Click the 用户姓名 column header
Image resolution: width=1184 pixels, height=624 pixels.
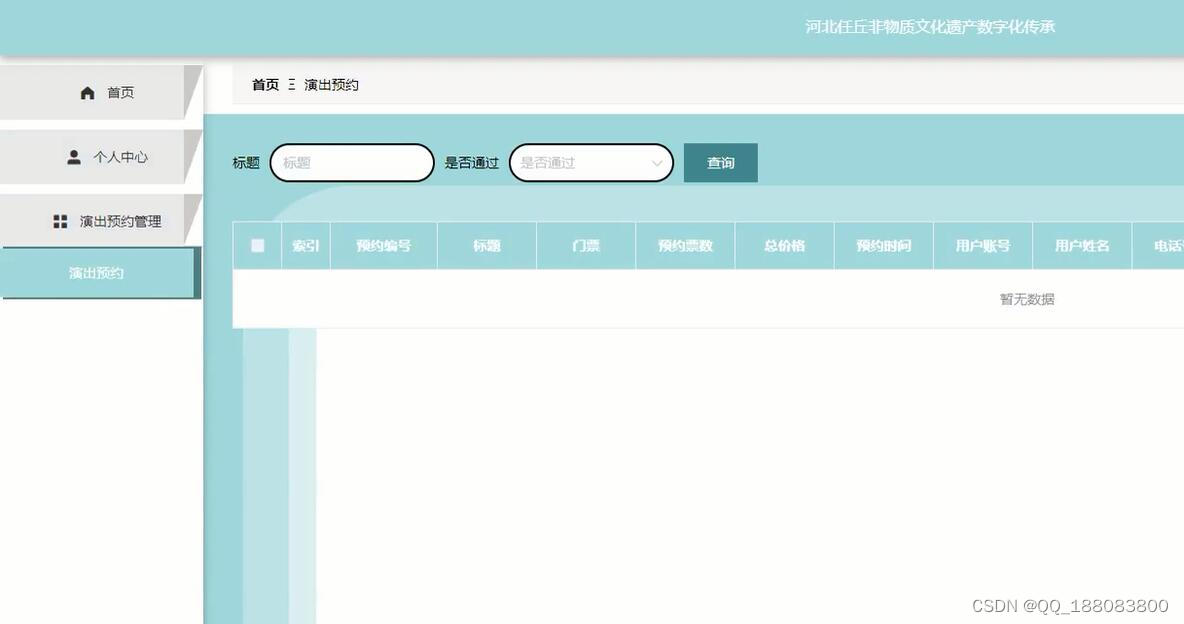[1082, 246]
